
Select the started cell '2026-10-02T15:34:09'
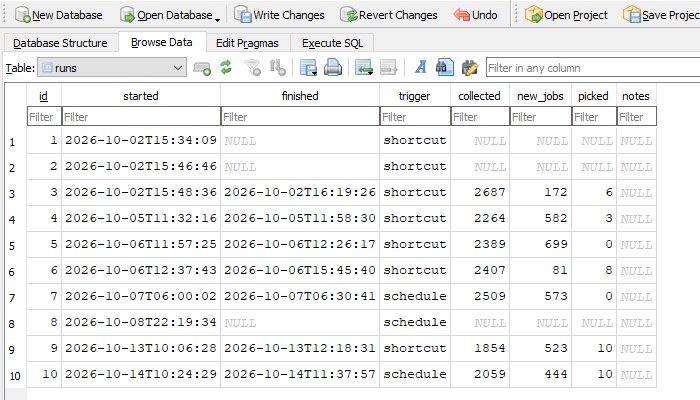(x=141, y=141)
